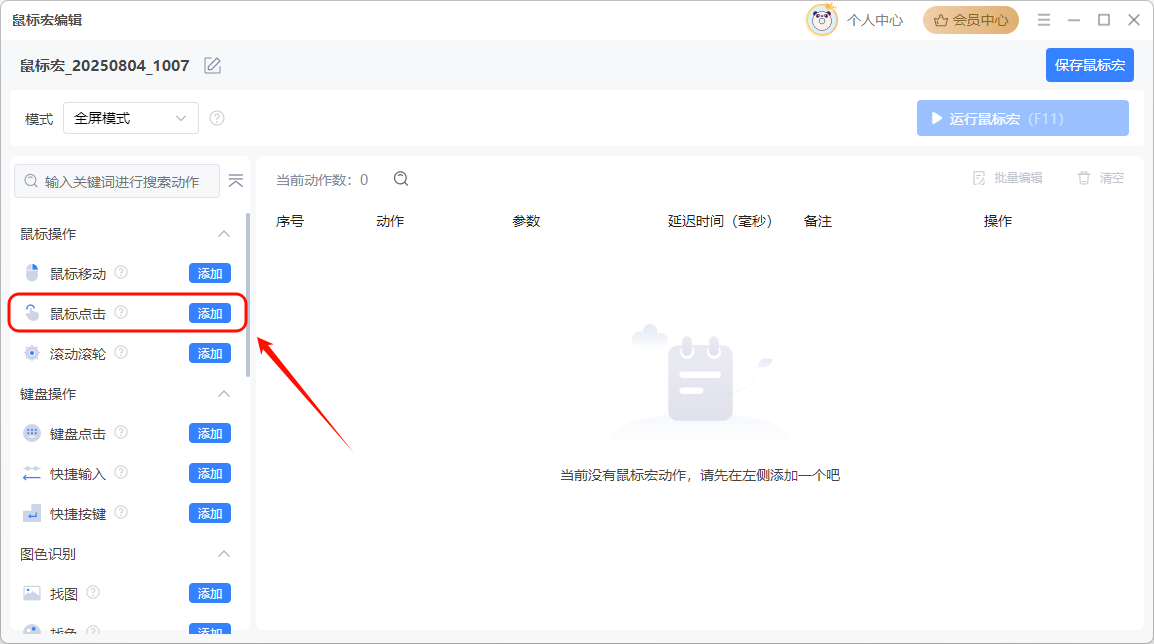Collapse the 键盘操作 section
The height and width of the screenshot is (644, 1154).
click(x=224, y=394)
